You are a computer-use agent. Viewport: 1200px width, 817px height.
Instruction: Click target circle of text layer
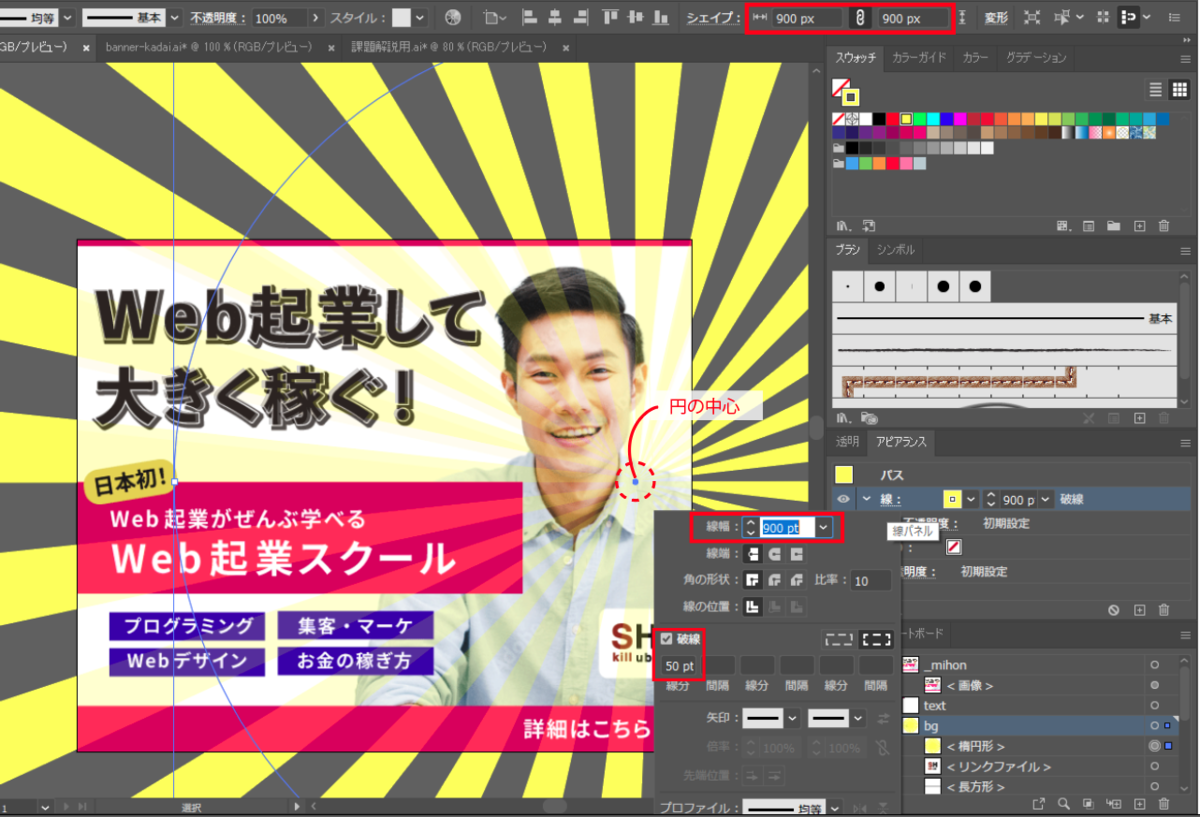click(x=1154, y=706)
